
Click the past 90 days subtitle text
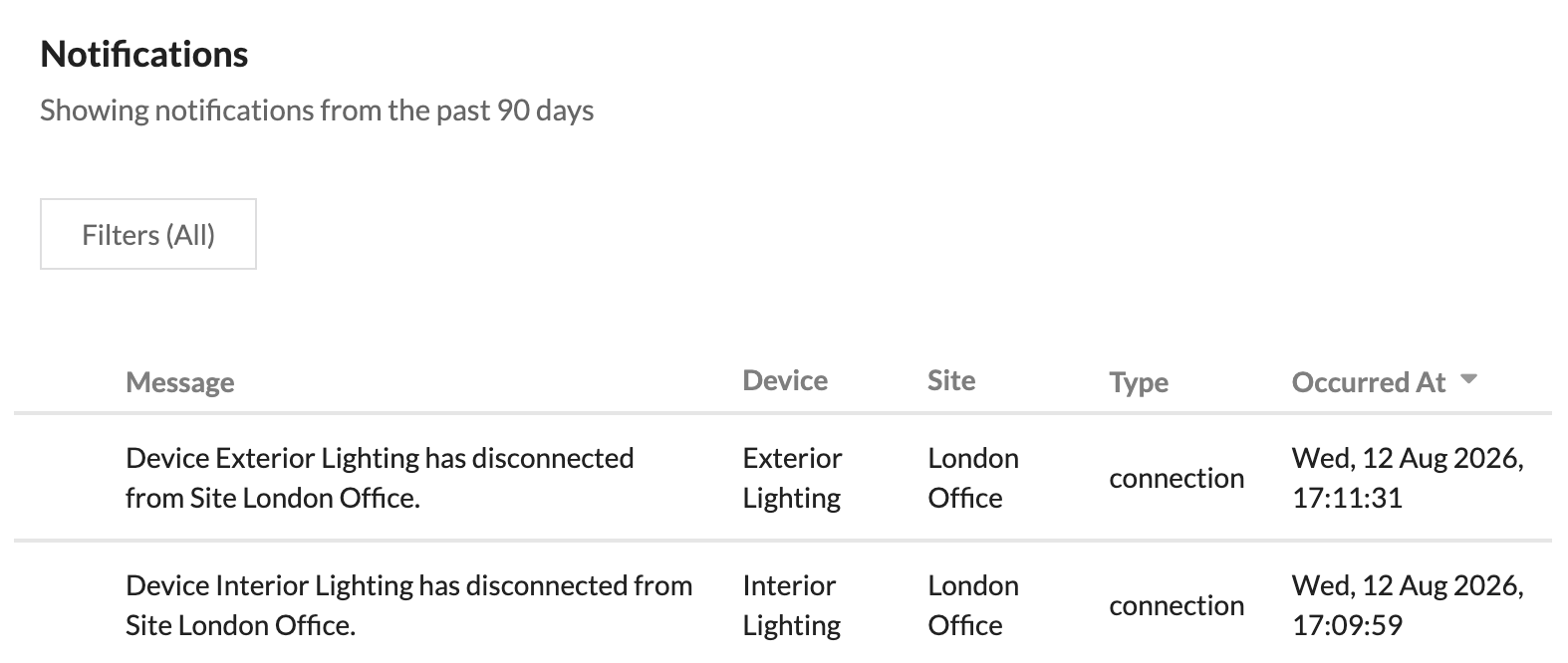(317, 110)
